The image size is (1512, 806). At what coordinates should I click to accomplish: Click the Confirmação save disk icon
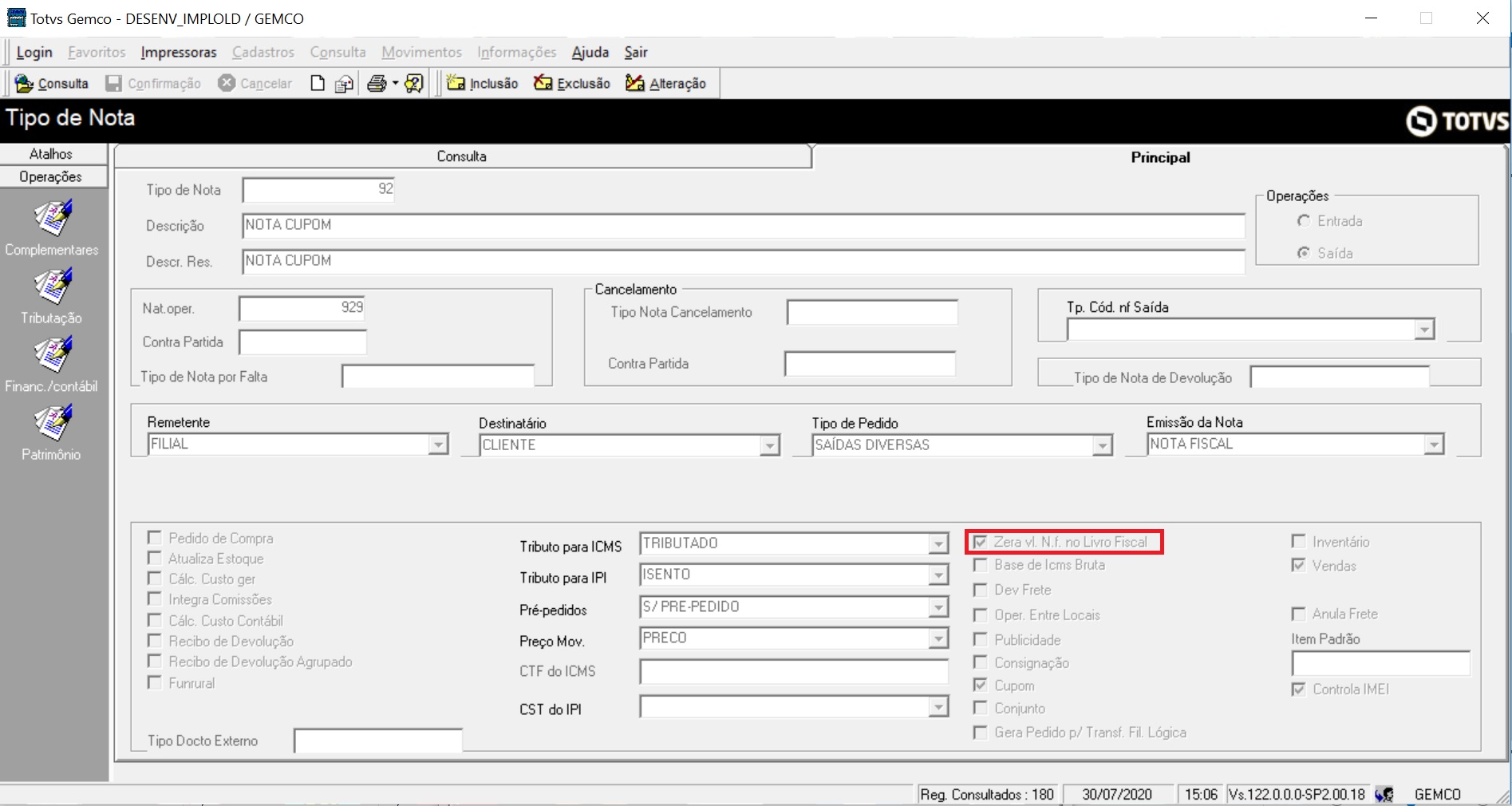[x=114, y=83]
